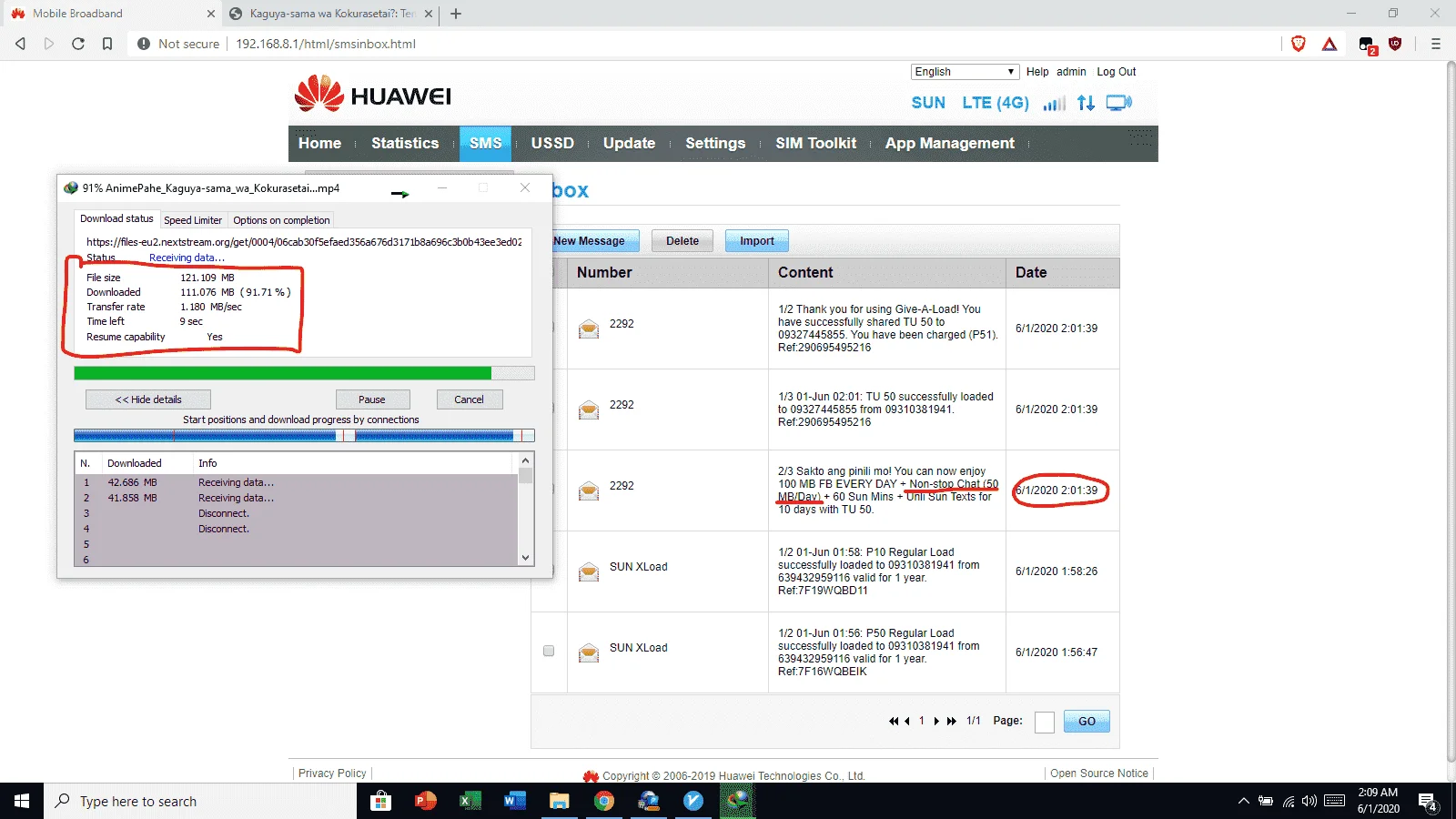Click the Import button
Image resolution: width=1456 pixels, height=819 pixels.
pyautogui.click(x=756, y=241)
